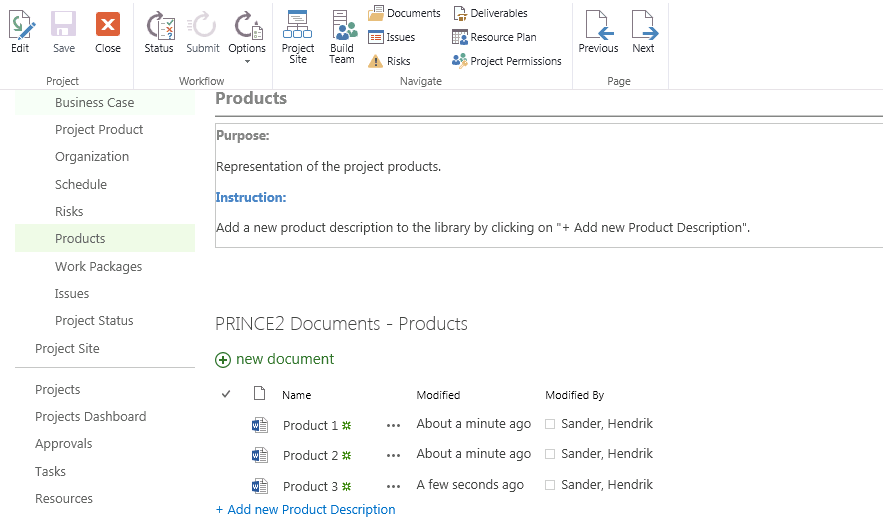Open the Approvals link
Image resolution: width=883 pixels, height=520 pixels.
[x=64, y=444]
